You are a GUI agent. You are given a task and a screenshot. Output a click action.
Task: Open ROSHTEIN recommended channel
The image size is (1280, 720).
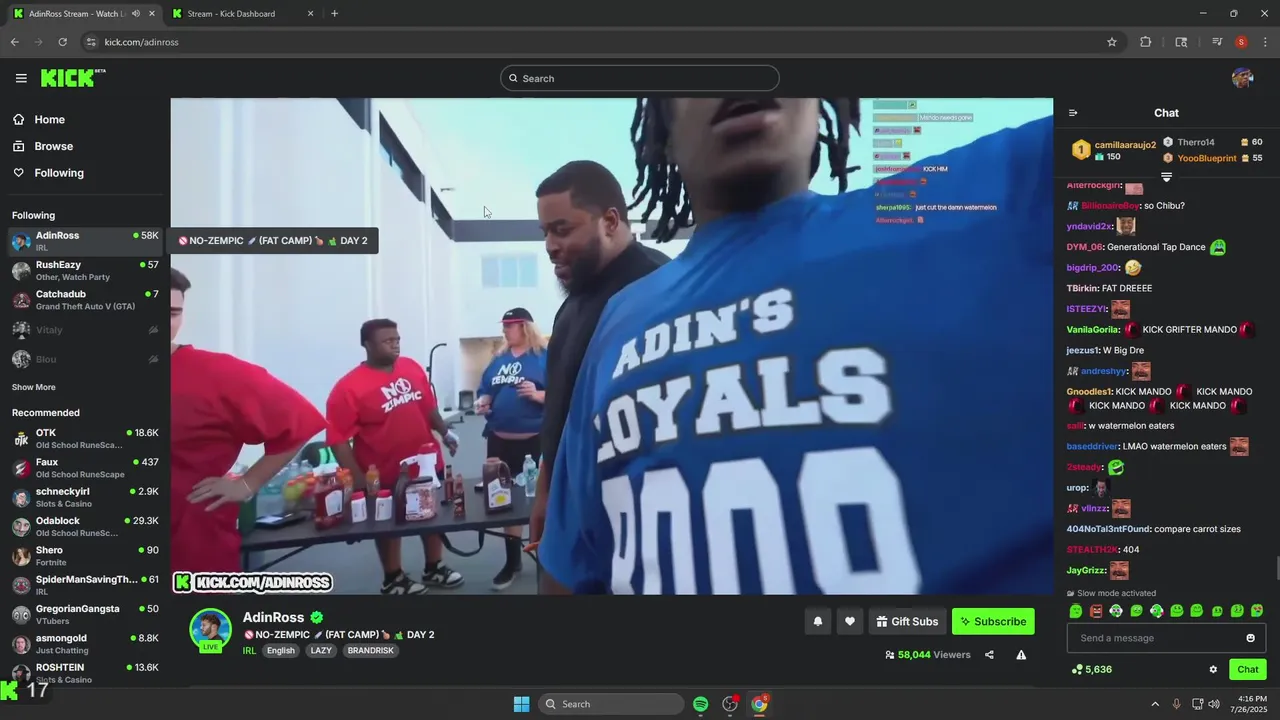85,673
